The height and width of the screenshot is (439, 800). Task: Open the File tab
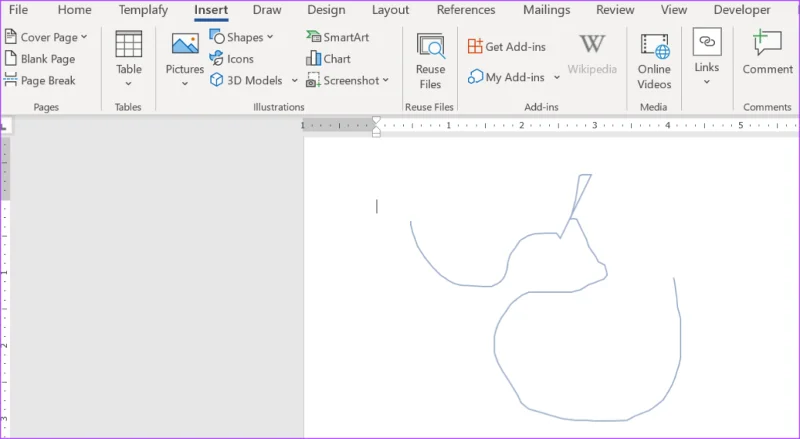tap(18, 10)
